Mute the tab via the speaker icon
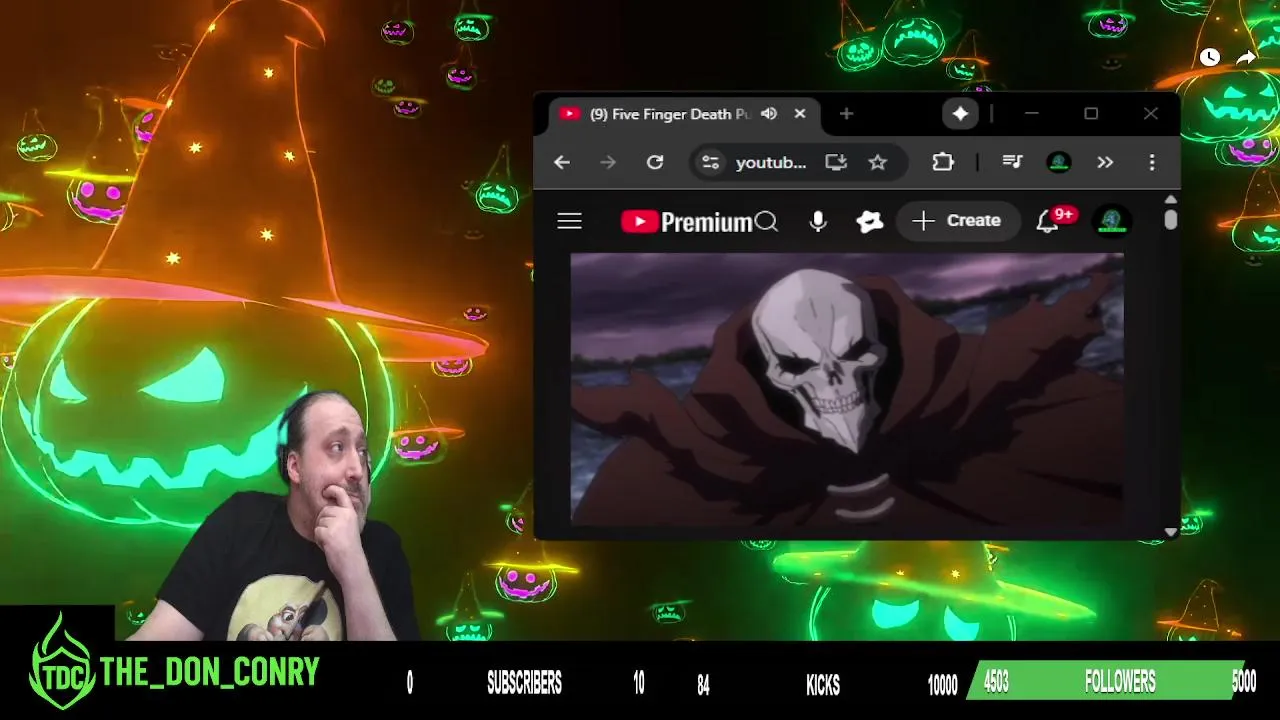1280x720 pixels. tap(769, 114)
